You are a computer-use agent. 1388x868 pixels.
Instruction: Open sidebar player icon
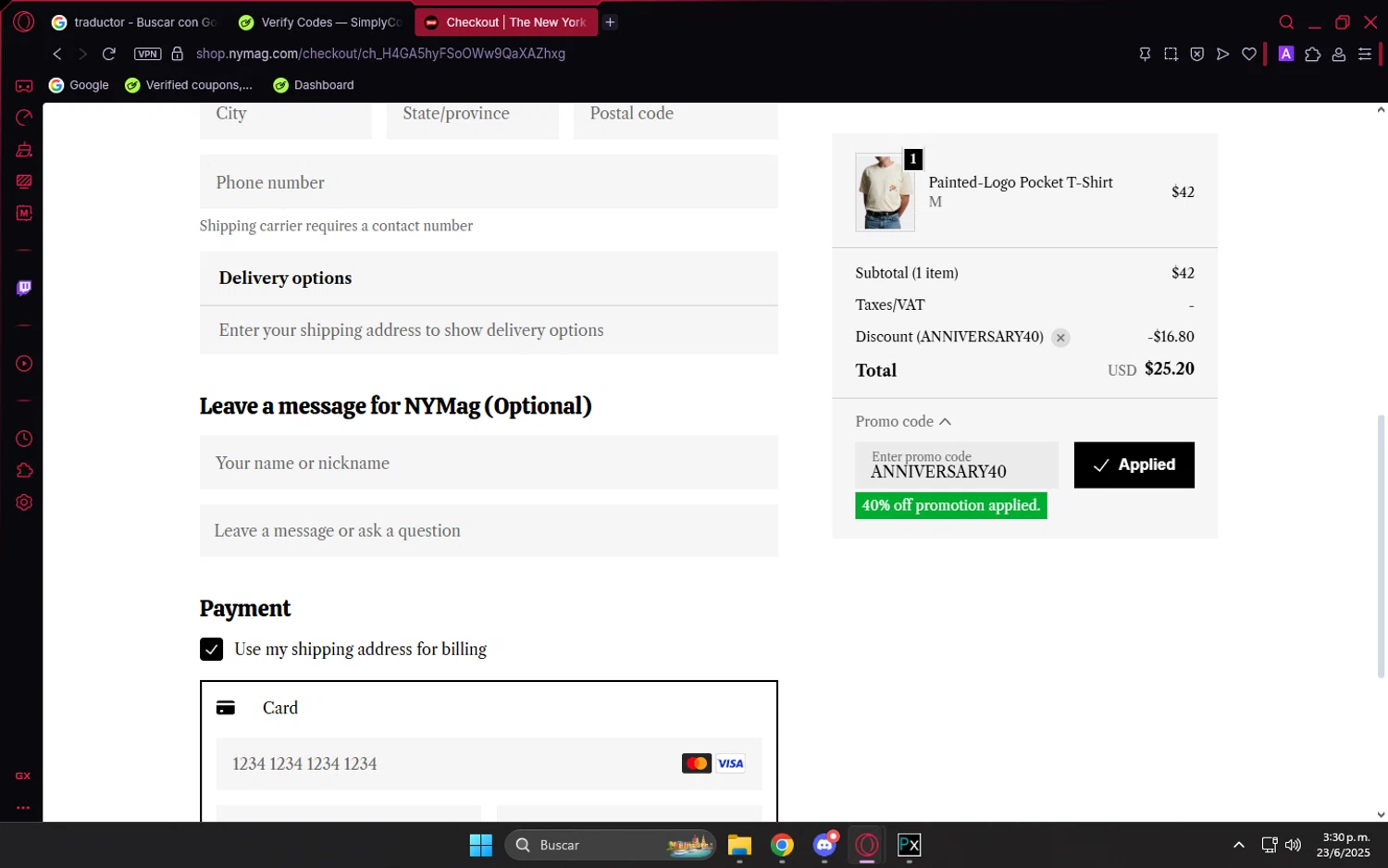[24, 364]
